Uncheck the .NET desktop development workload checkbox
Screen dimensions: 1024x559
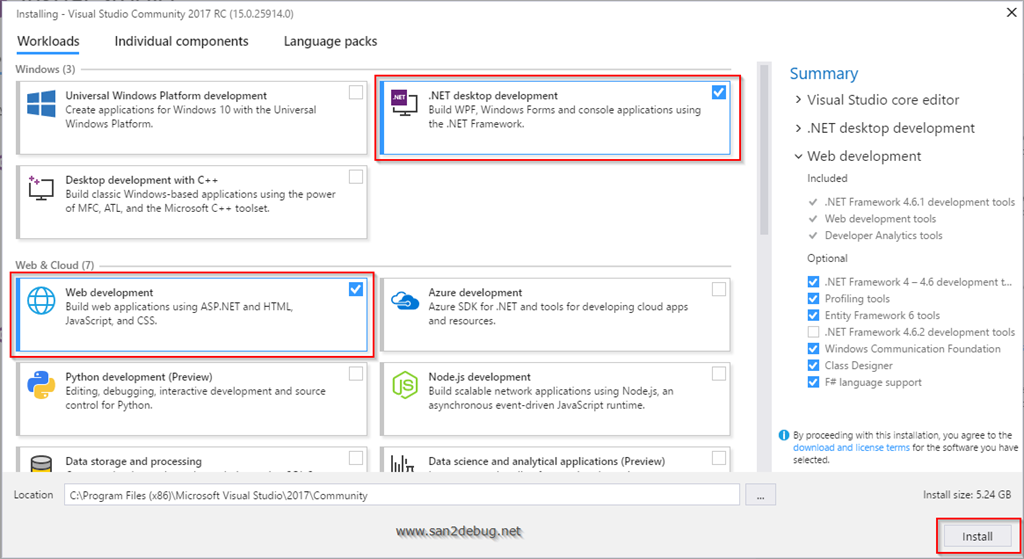719,92
